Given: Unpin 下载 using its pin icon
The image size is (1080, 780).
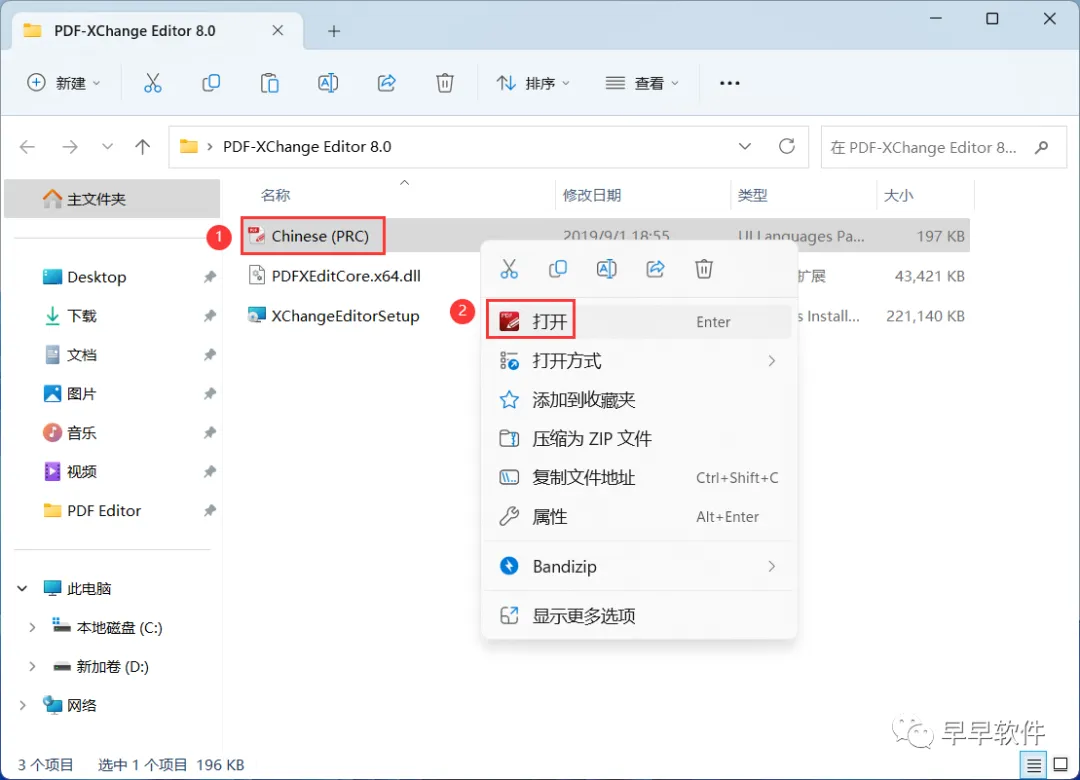Looking at the screenshot, I should click(x=209, y=316).
